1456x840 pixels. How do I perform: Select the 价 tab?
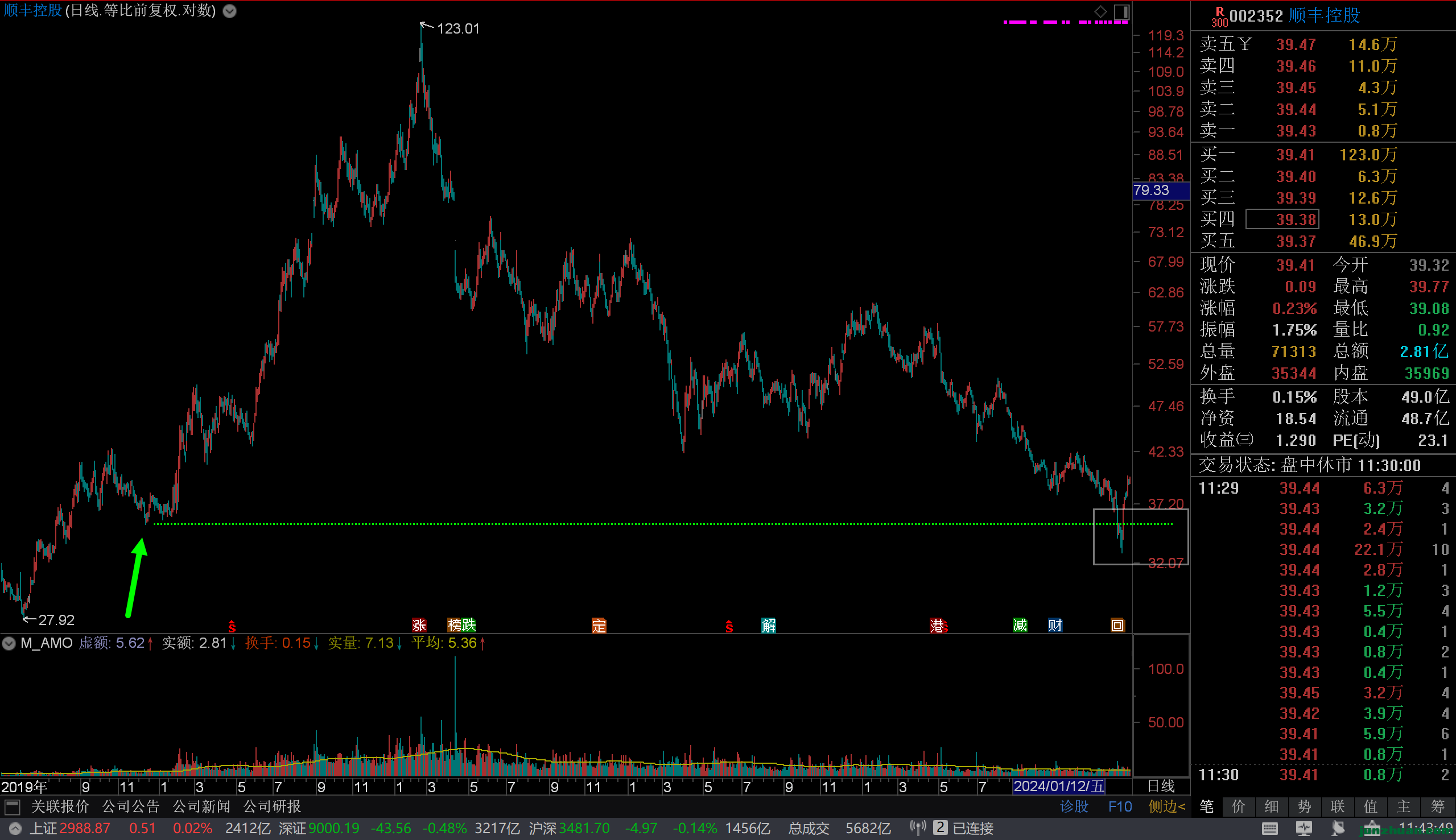click(x=1239, y=806)
